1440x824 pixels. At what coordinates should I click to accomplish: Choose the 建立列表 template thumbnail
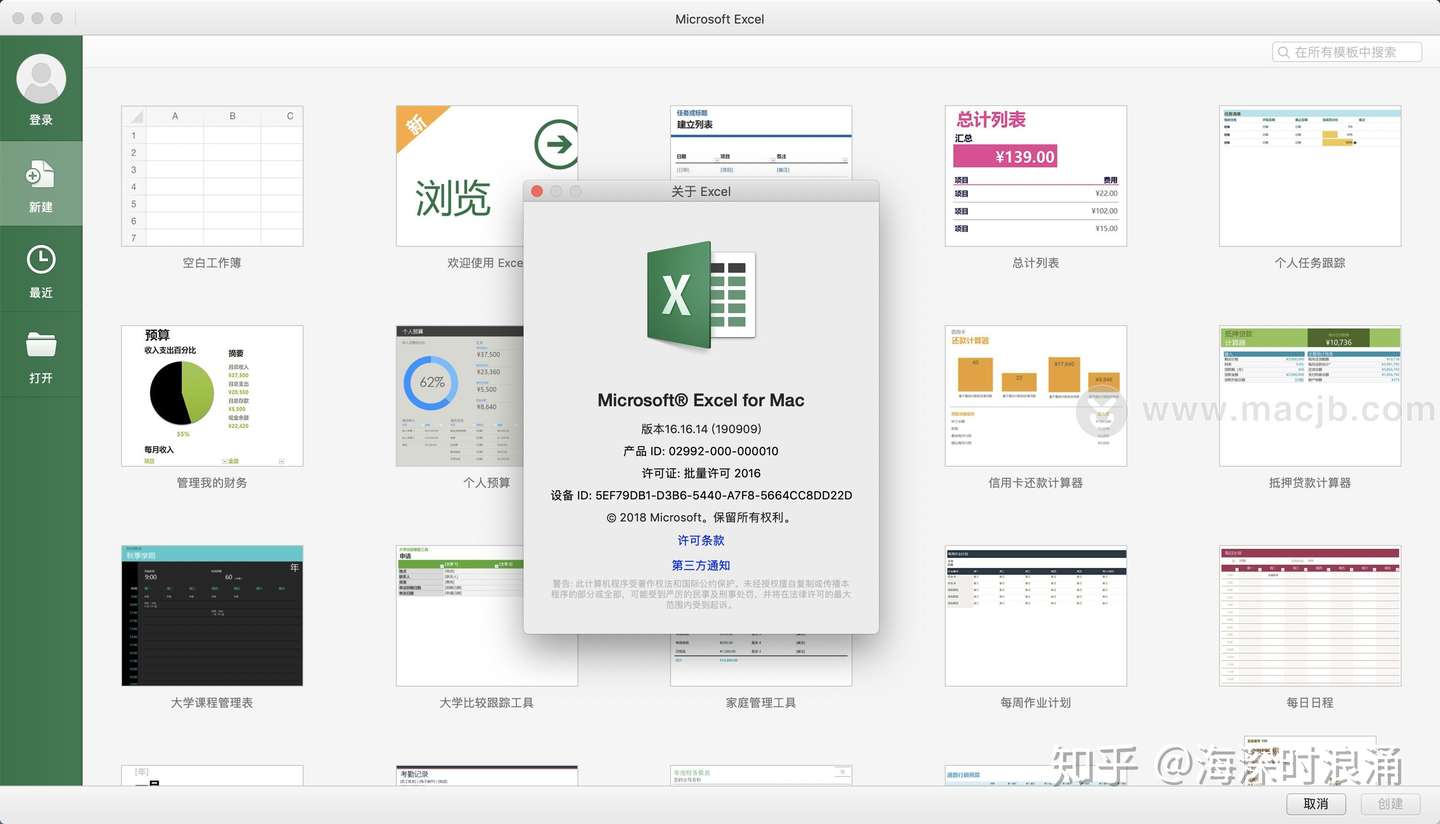[x=761, y=143]
